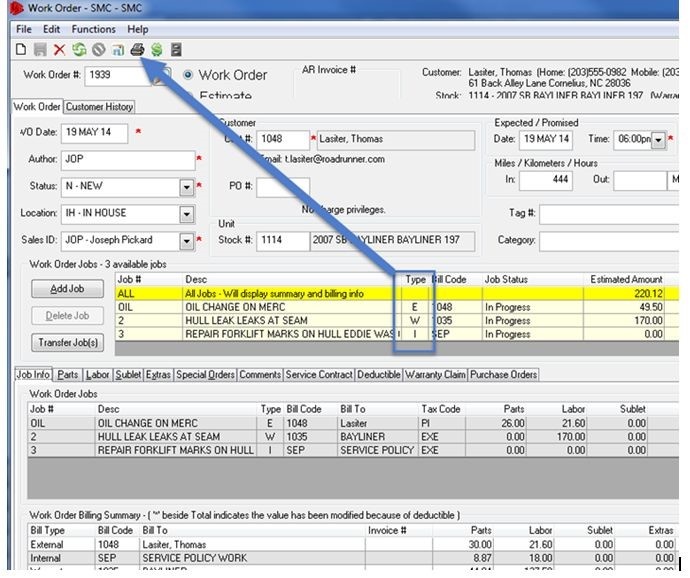Select the HULL LEAK LEAKS AT SEAM job in upper grid

pos(397,320)
